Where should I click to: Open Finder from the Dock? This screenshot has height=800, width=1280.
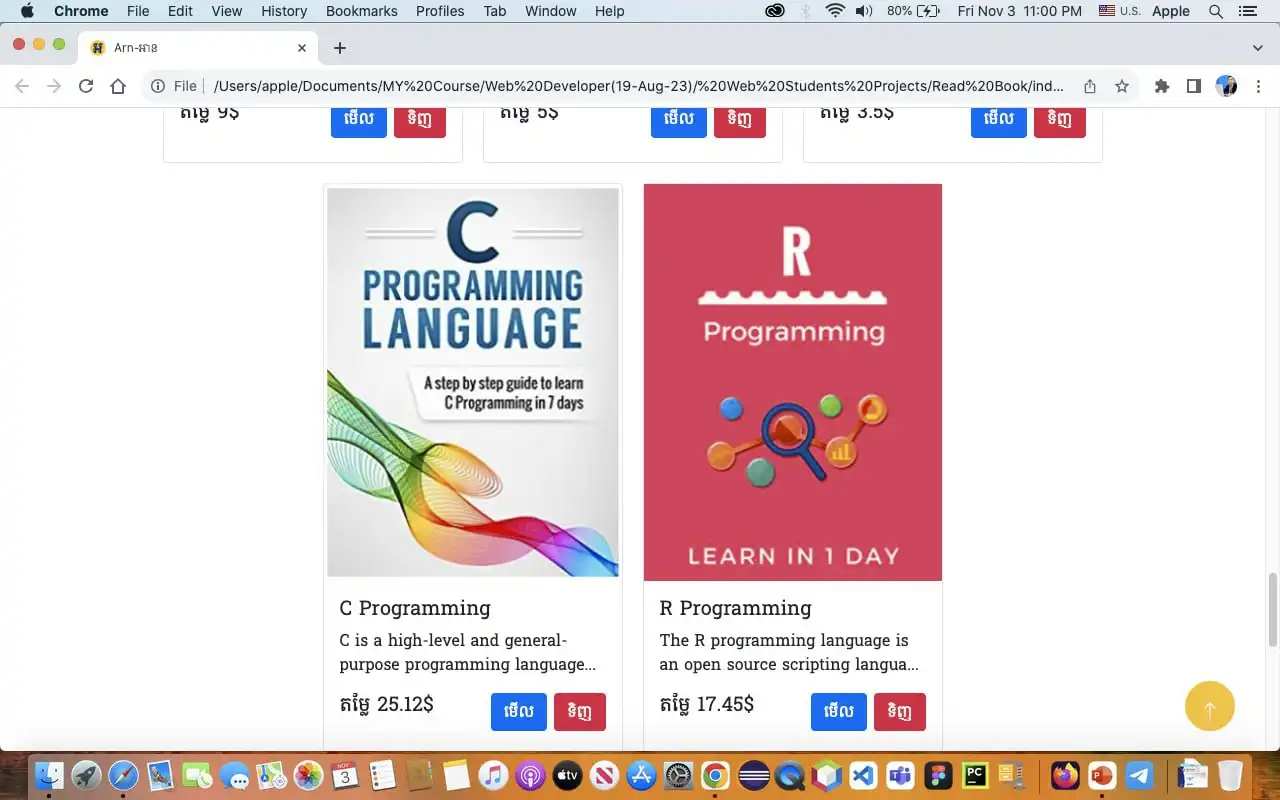[49, 775]
